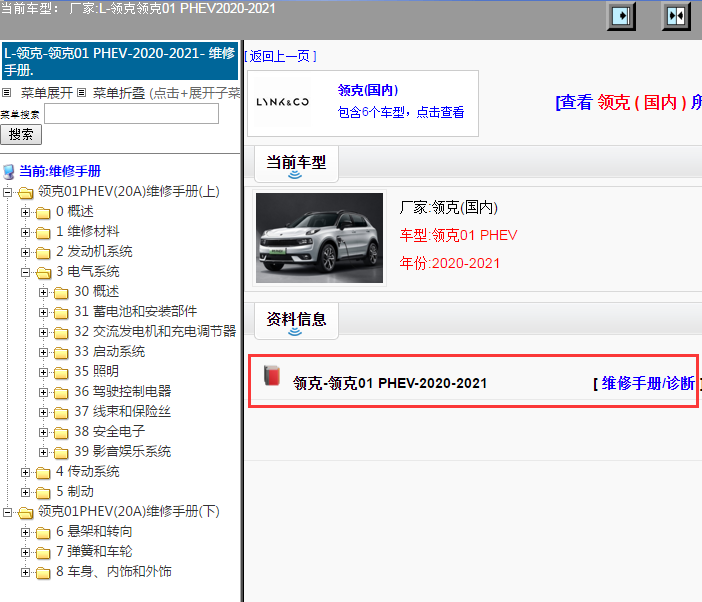Viewport: 702px width, 602px height.
Task: Switch to the 资料信息 tab
Action: tap(296, 320)
